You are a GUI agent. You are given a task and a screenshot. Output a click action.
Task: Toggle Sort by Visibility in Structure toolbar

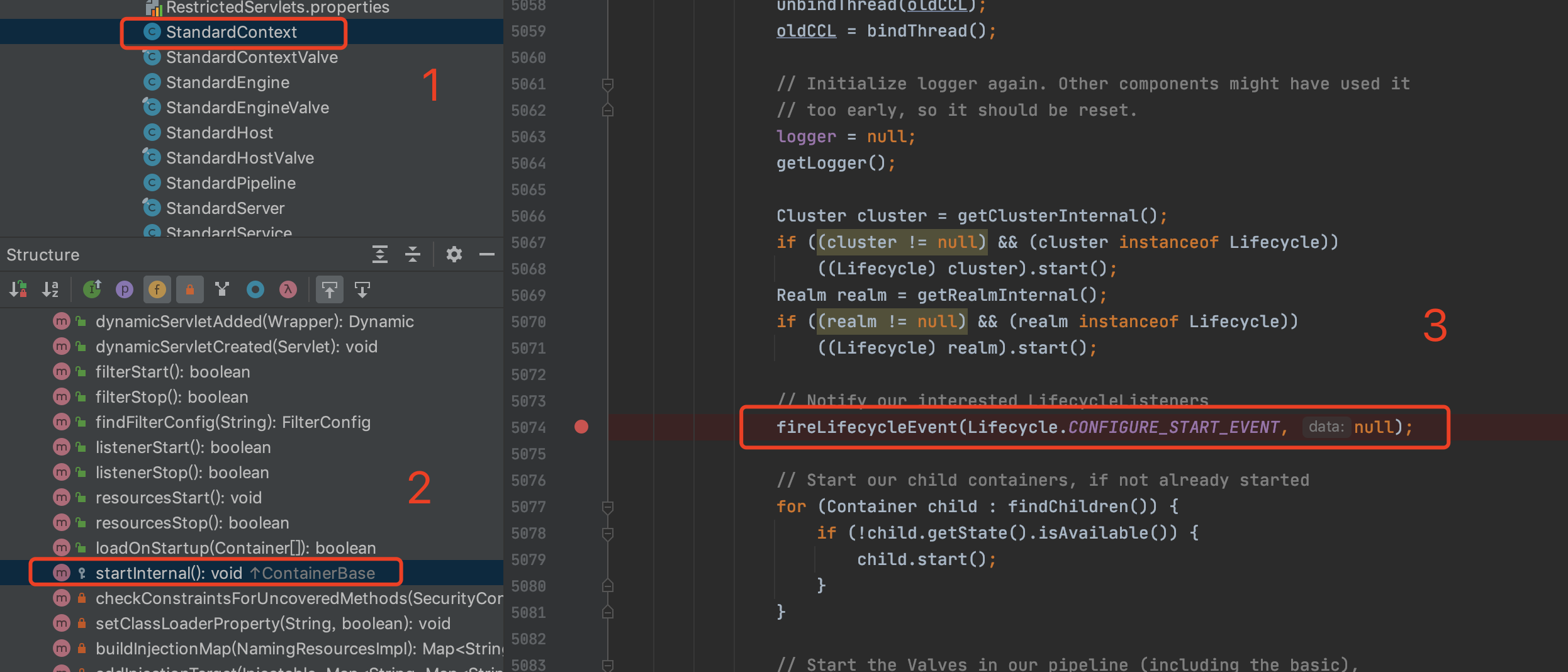tap(18, 289)
